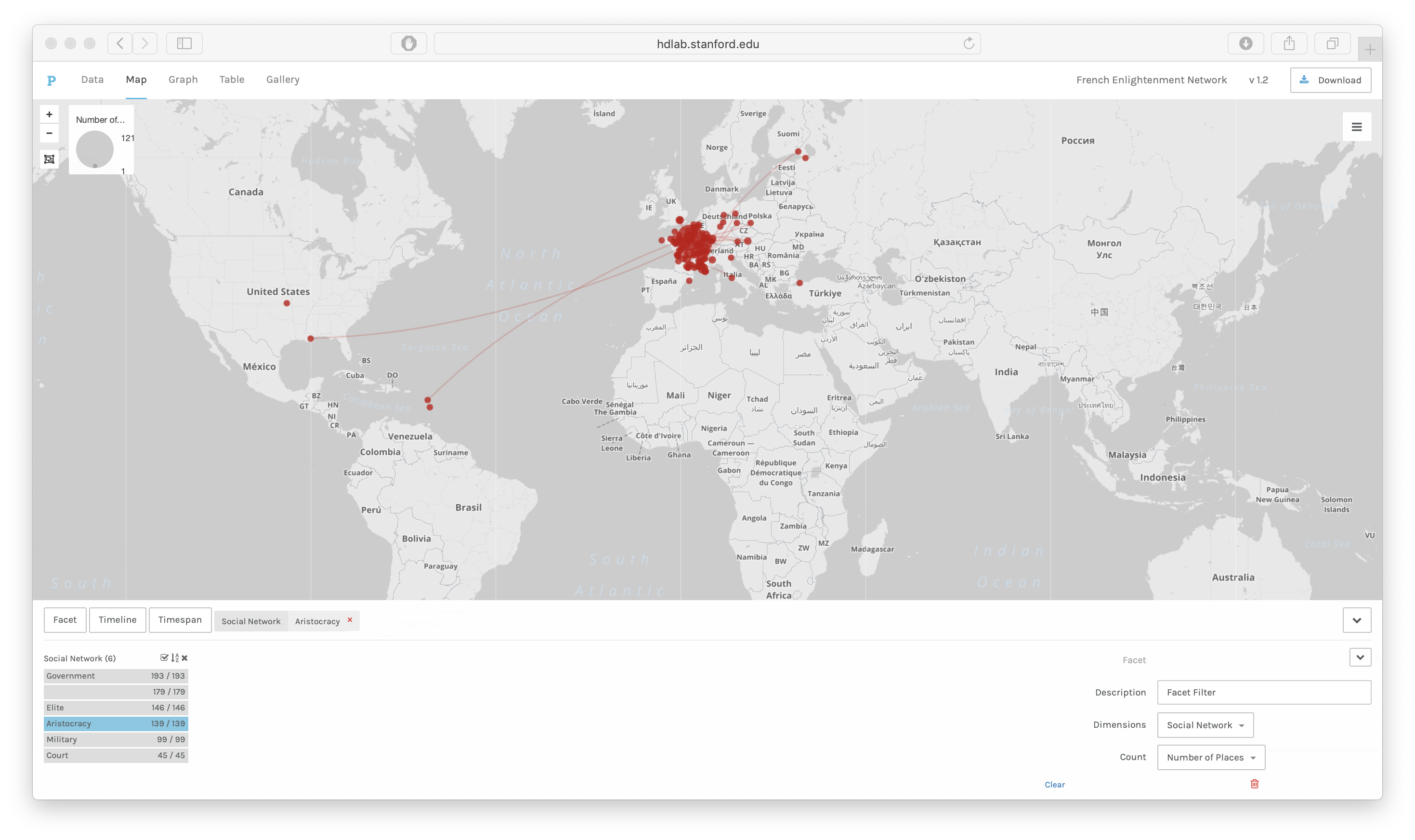Zoom out the map with minus button

tap(49, 133)
